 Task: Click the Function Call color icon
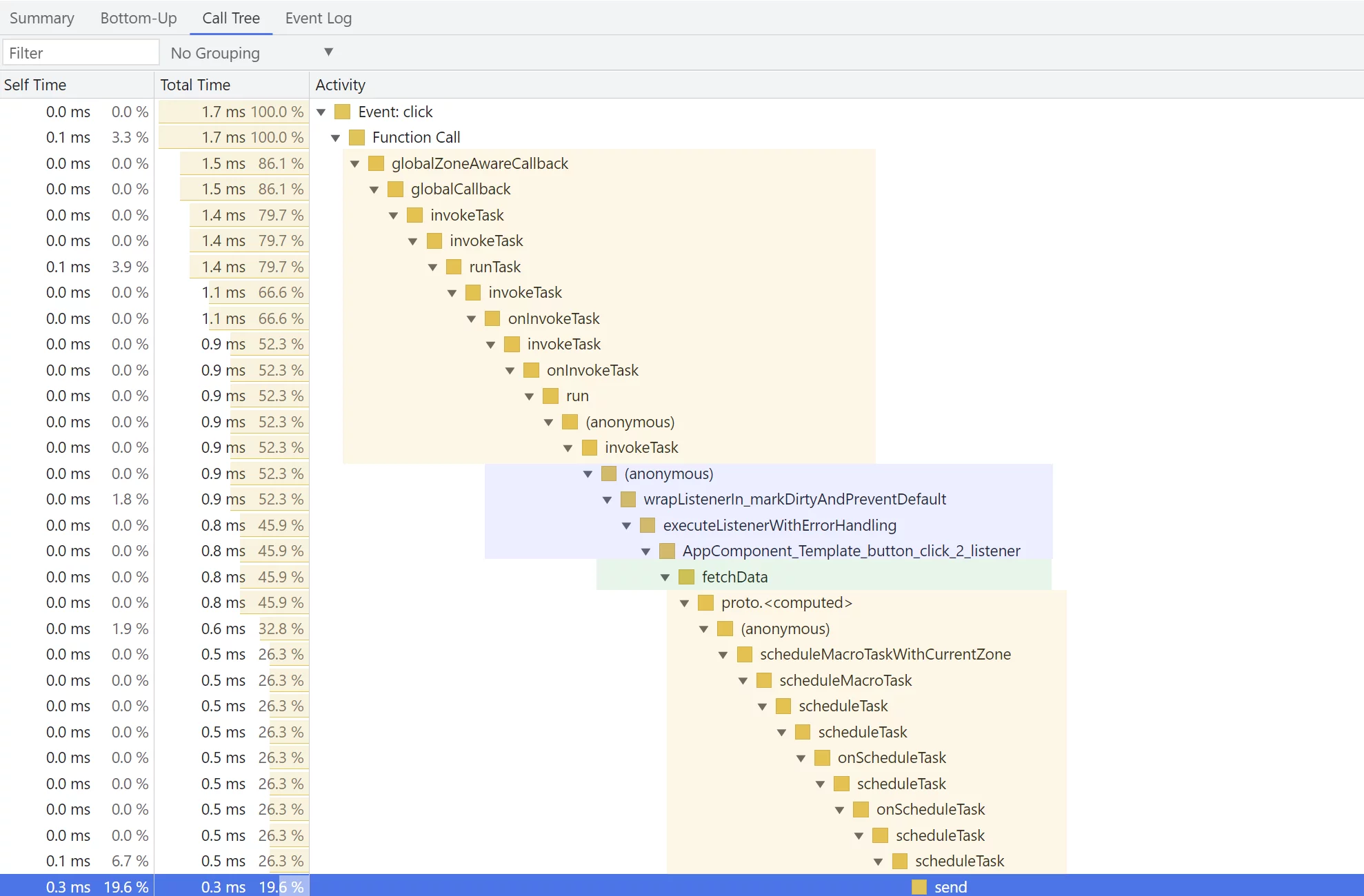tap(357, 137)
